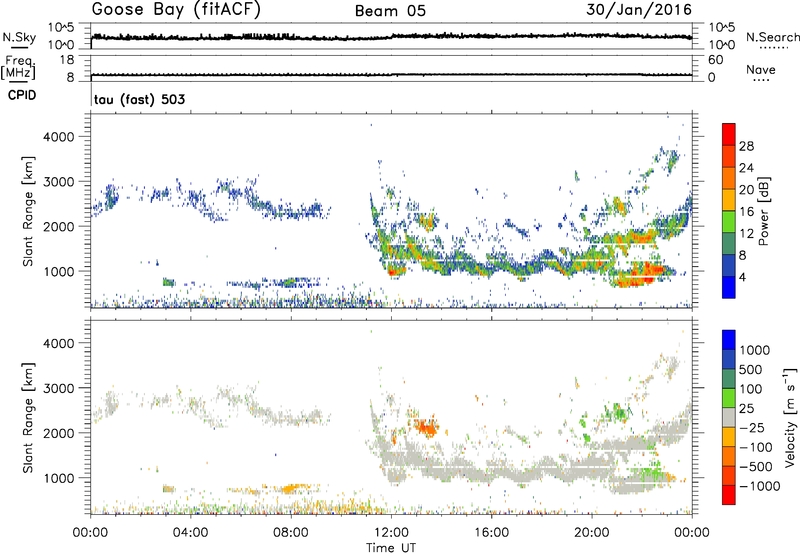Click the 'Goose Bay (fitACF)' title text

176,10
